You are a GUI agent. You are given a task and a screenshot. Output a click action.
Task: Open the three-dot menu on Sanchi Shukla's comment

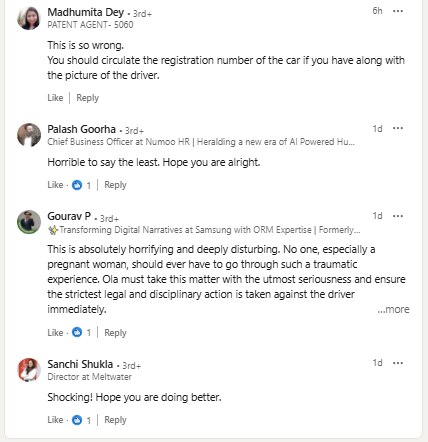(x=398, y=363)
